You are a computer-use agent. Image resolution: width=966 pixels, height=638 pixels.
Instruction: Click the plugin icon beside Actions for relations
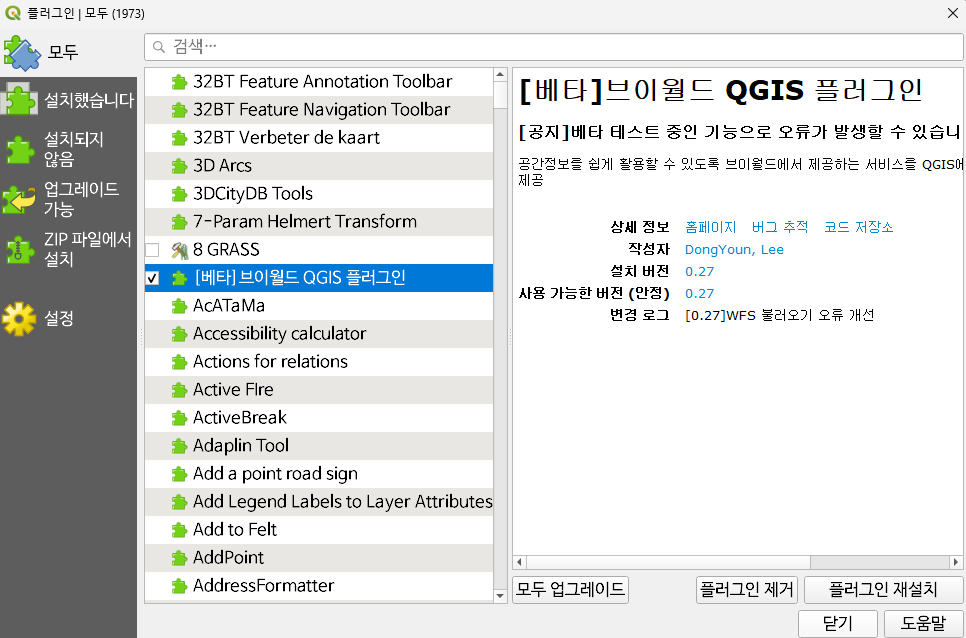[x=179, y=362]
